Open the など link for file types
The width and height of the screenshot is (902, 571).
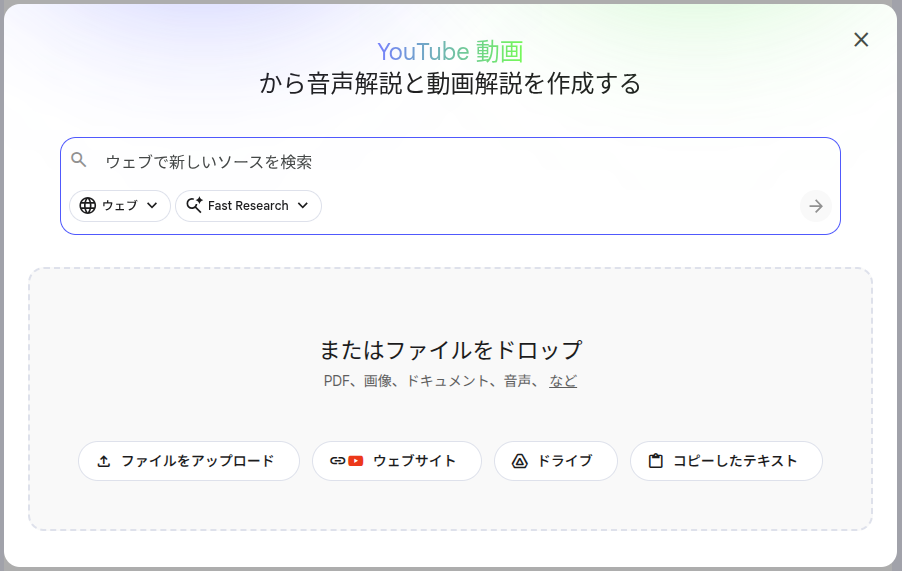(x=562, y=381)
